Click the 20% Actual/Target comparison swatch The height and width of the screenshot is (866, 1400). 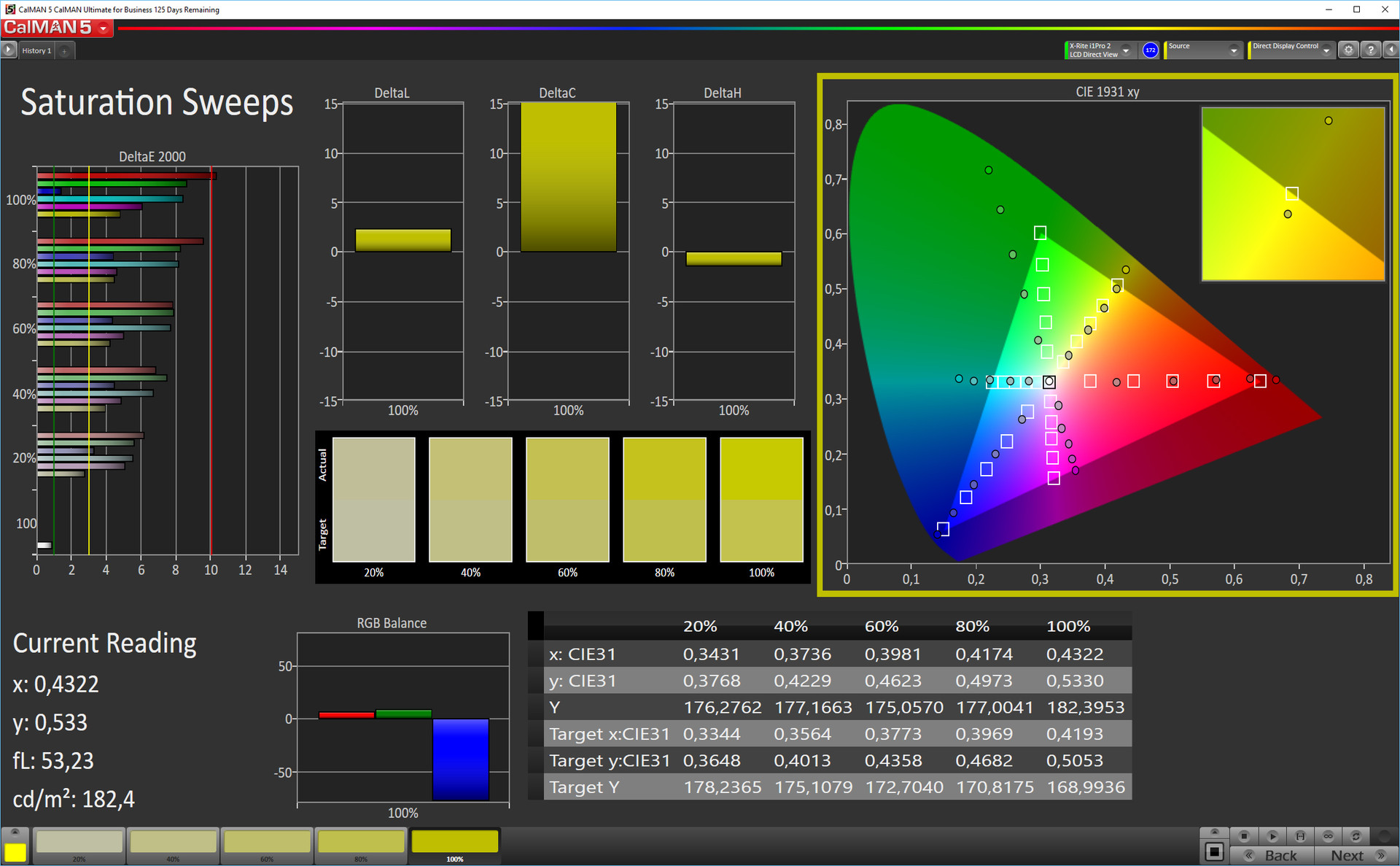pos(374,500)
